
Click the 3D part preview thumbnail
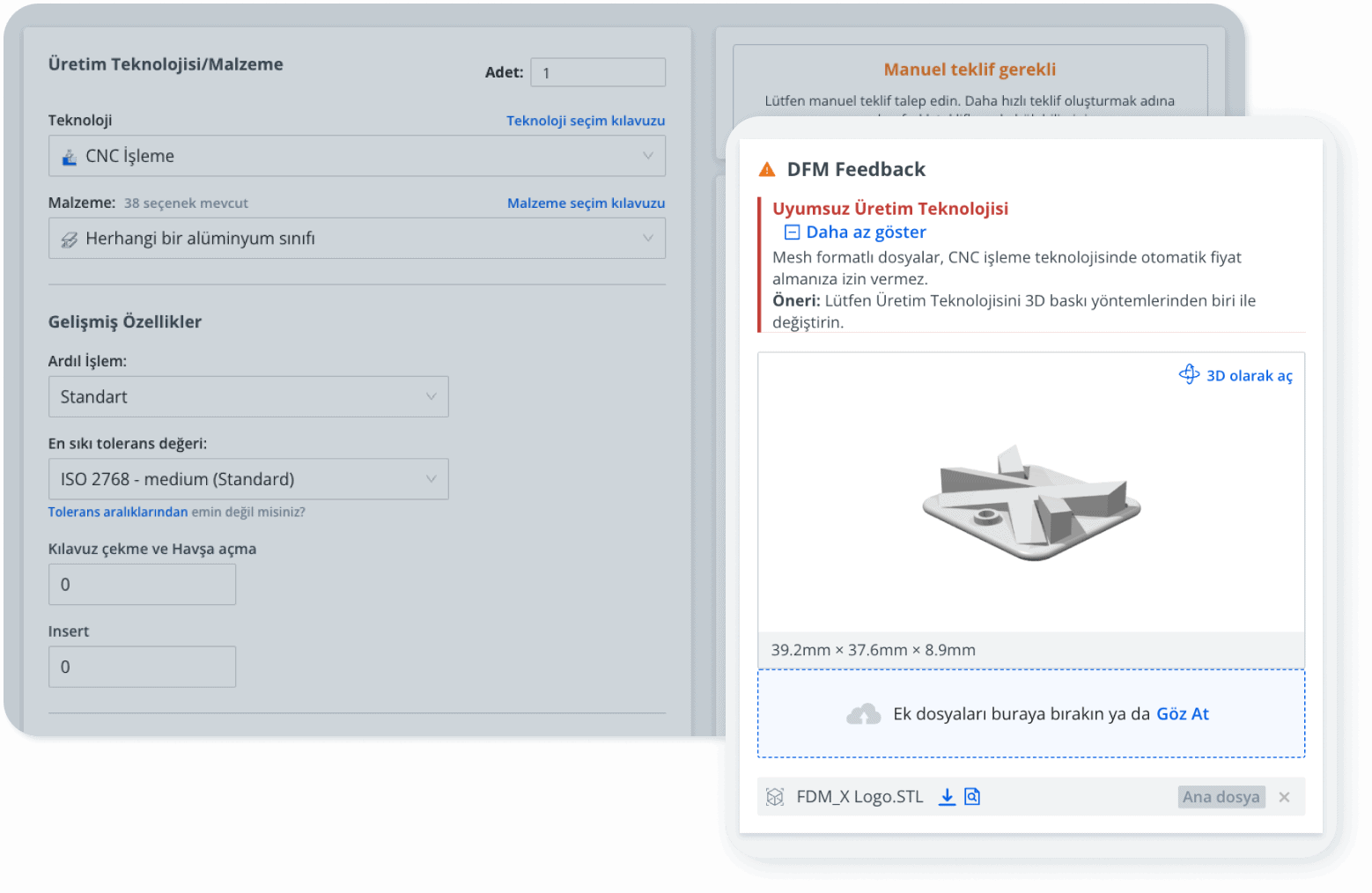(1030, 504)
